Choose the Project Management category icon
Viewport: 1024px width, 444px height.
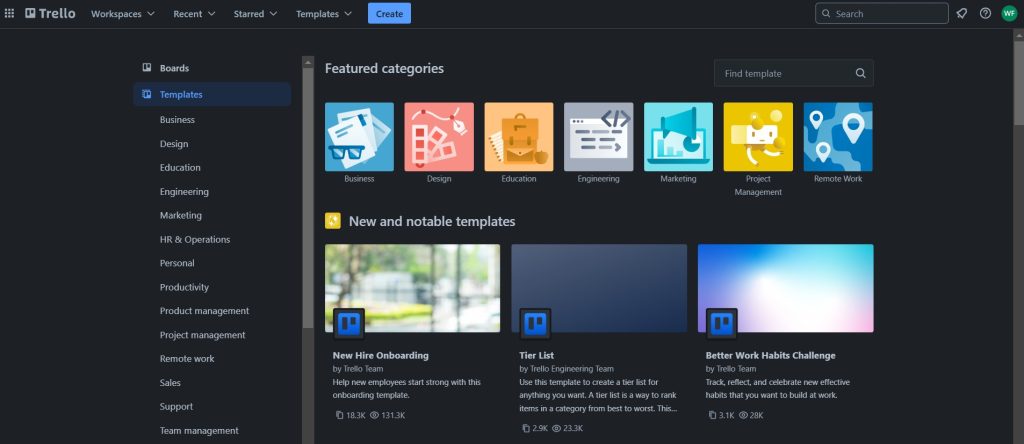pos(758,137)
